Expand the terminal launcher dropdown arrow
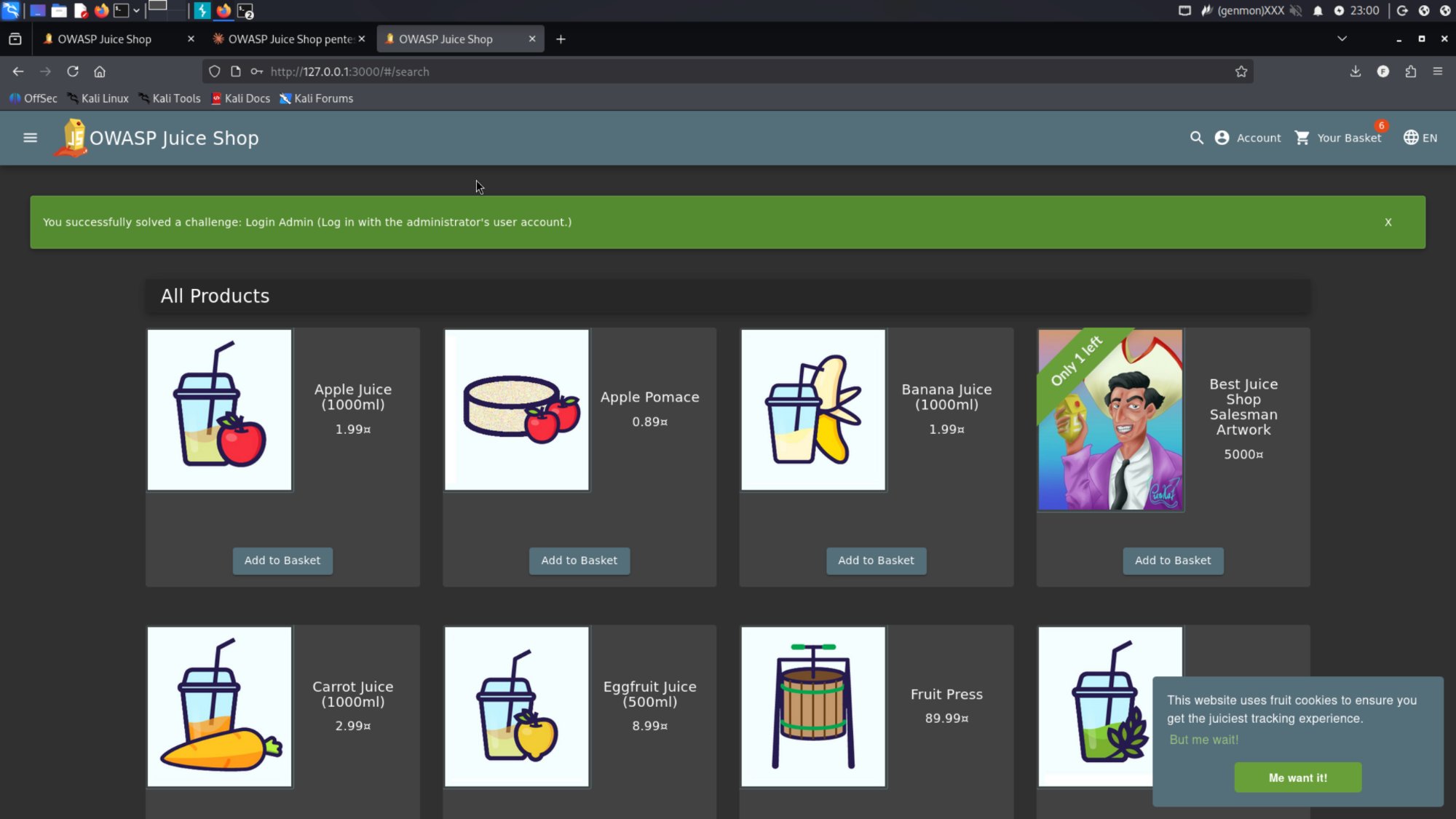 (x=136, y=10)
